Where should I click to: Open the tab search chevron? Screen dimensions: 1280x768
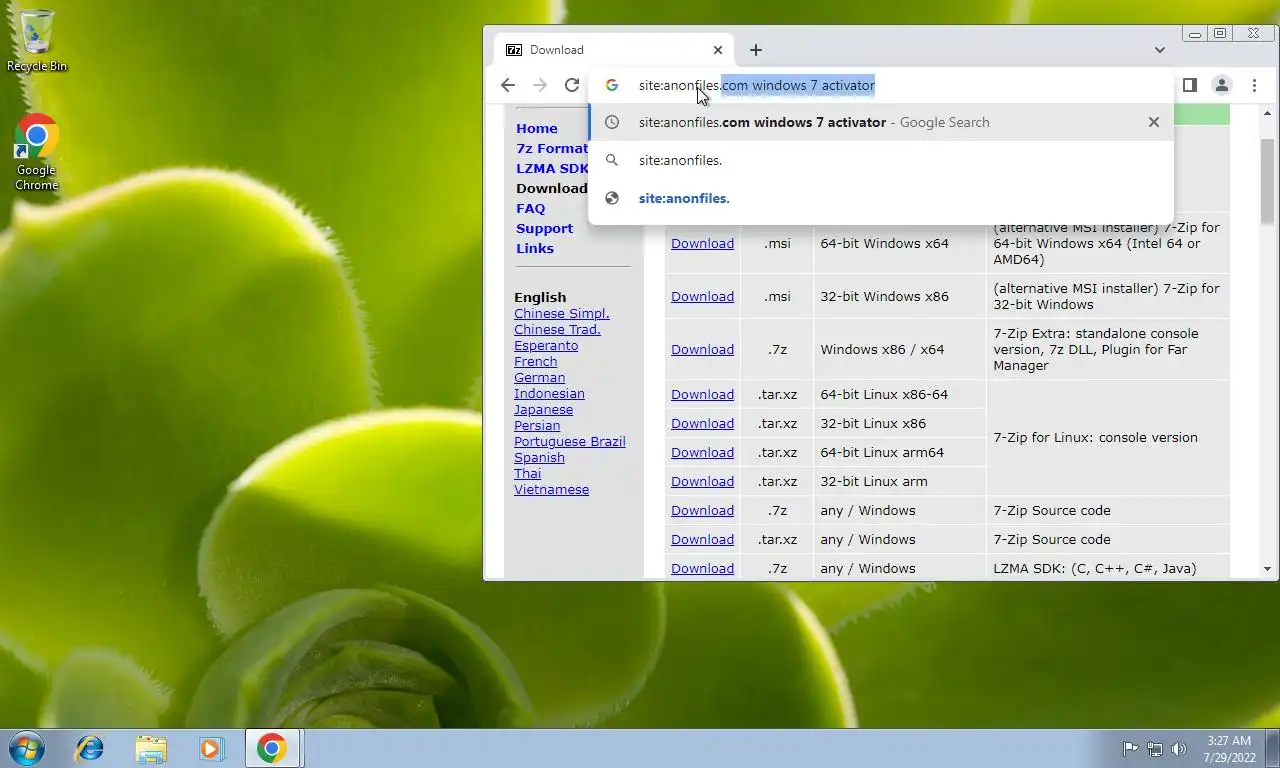tap(1160, 50)
